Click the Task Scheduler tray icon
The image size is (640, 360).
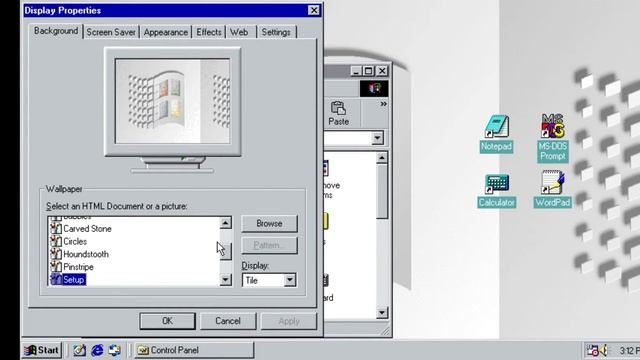click(x=592, y=350)
